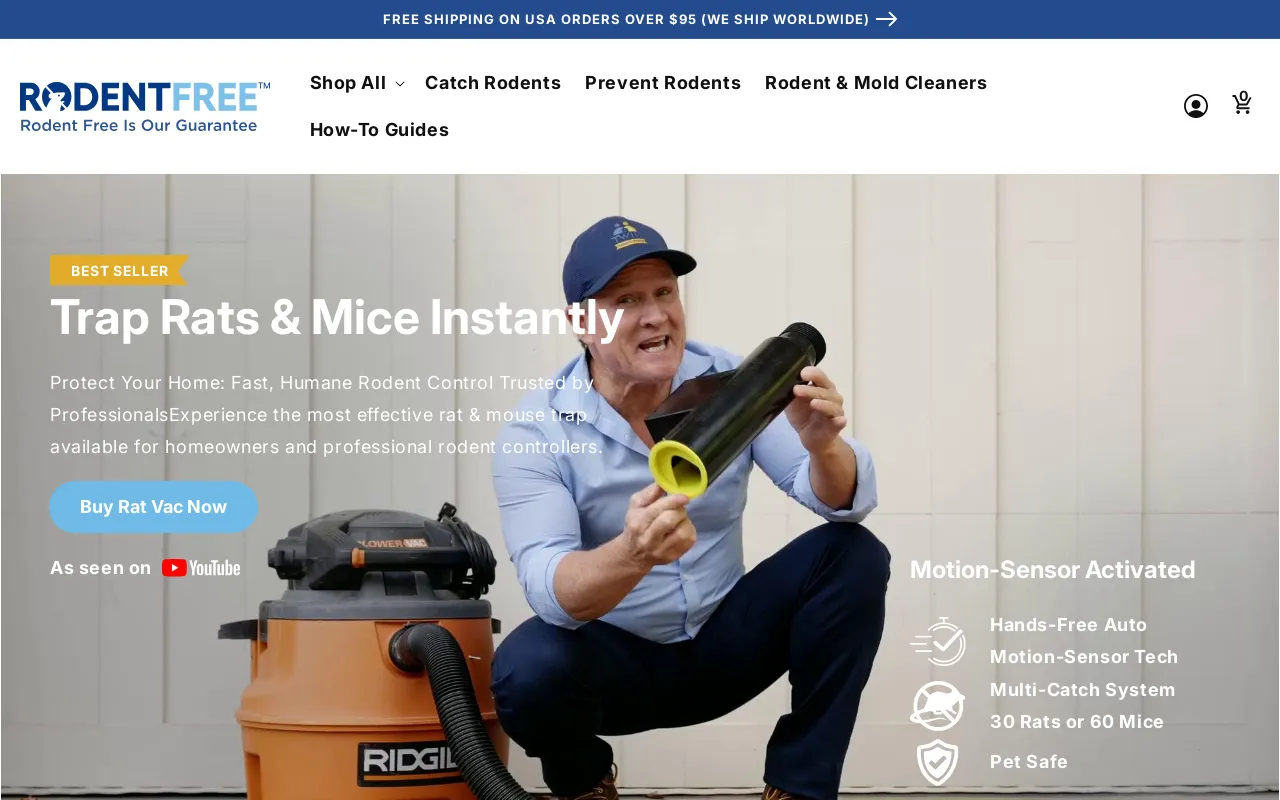Open the Prevent Rodents page
Image resolution: width=1280 pixels, height=800 pixels.
pyautogui.click(x=662, y=83)
